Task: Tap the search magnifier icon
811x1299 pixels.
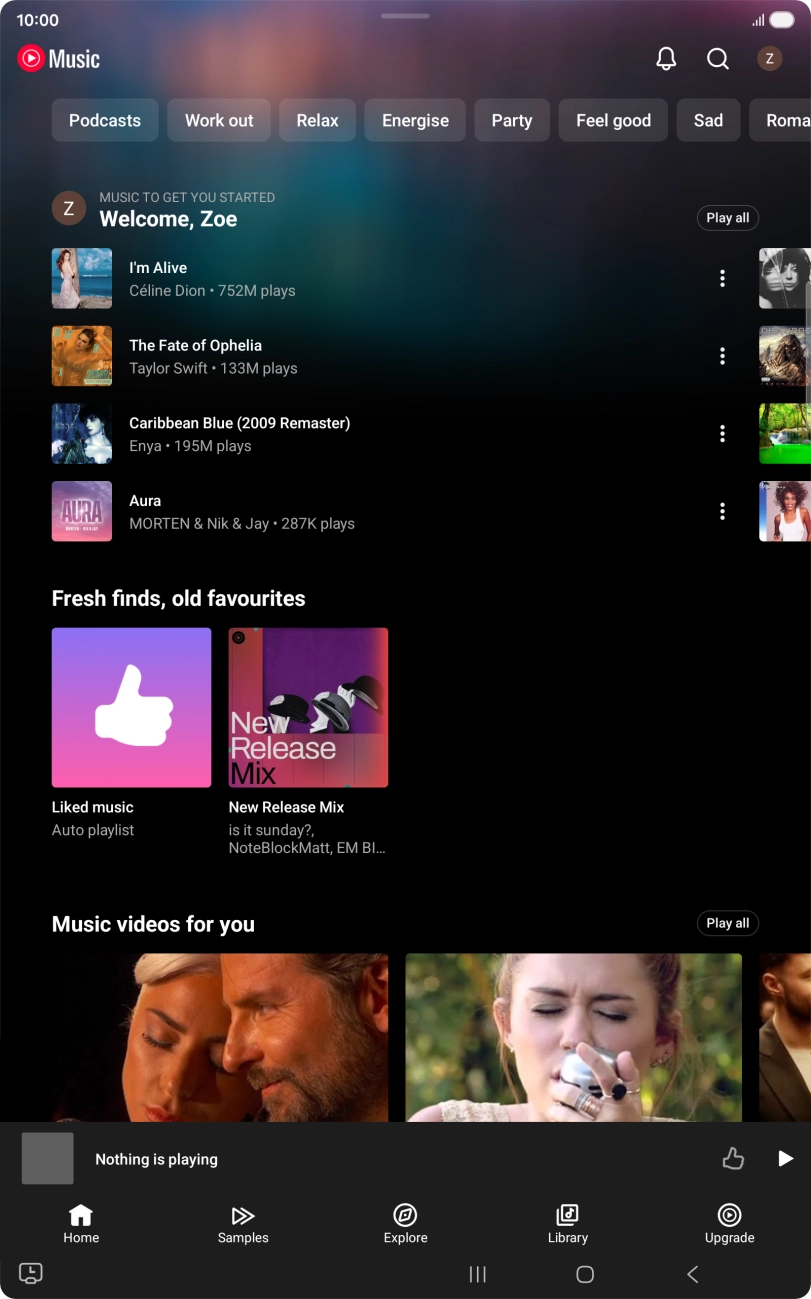Action: [x=718, y=59]
